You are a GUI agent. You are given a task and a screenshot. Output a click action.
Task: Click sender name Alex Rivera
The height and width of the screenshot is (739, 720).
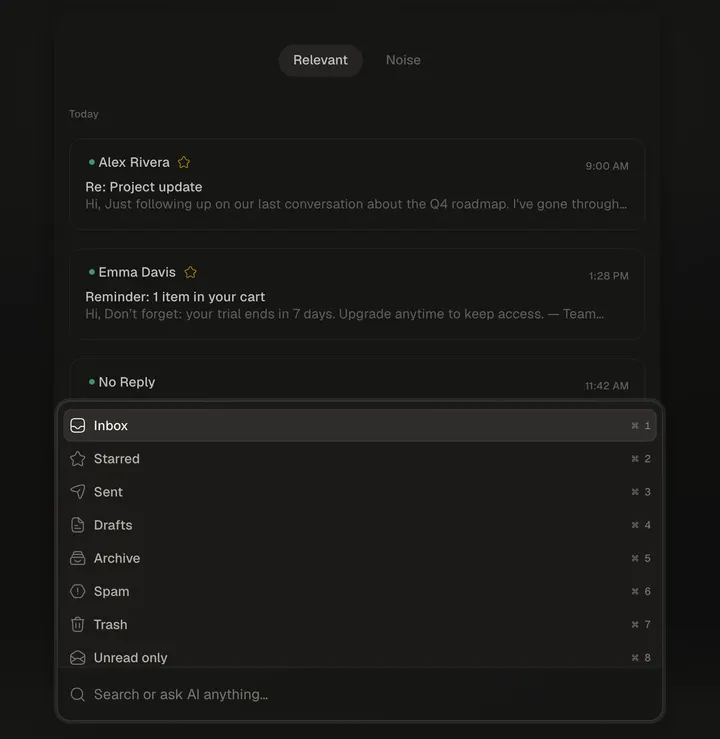click(x=134, y=162)
